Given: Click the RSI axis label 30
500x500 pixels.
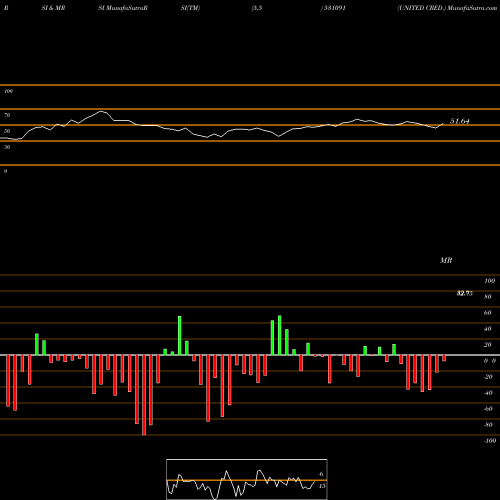Looking at the screenshot, I should 7,147.
